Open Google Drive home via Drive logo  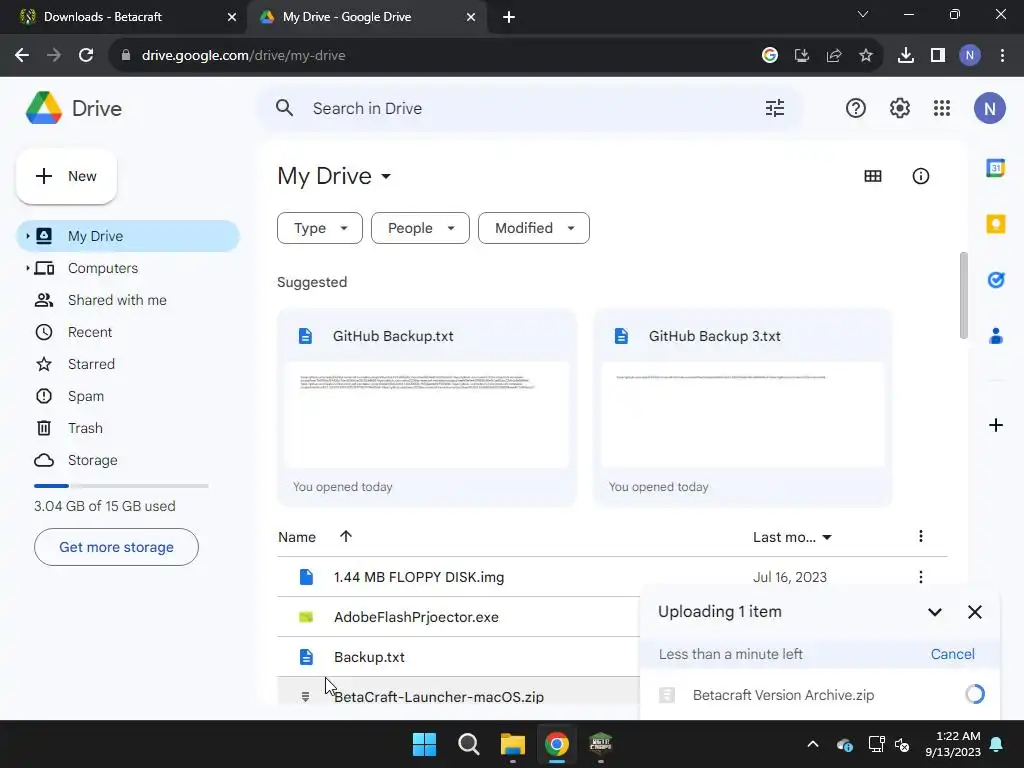click(x=73, y=108)
